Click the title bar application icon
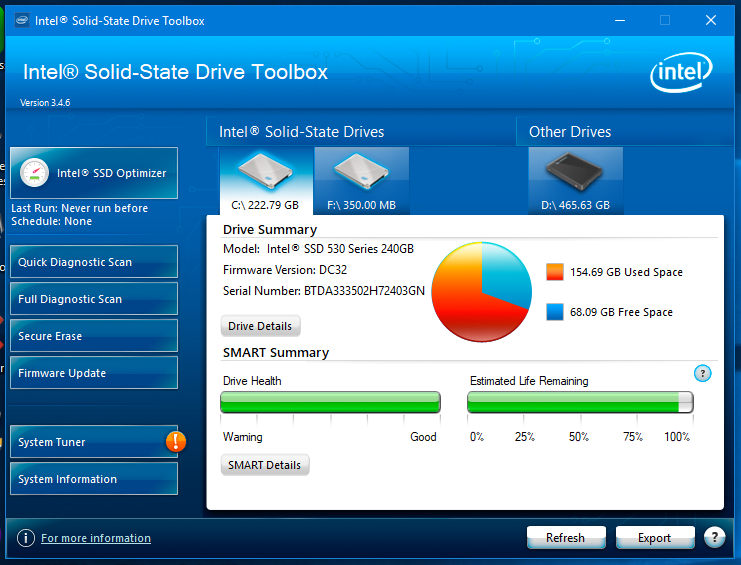Screen dimensions: 741x565 point(22,21)
